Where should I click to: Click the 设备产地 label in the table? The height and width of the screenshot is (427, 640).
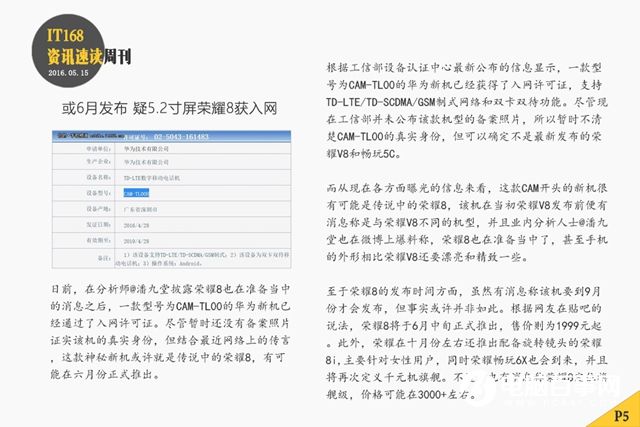(x=98, y=209)
